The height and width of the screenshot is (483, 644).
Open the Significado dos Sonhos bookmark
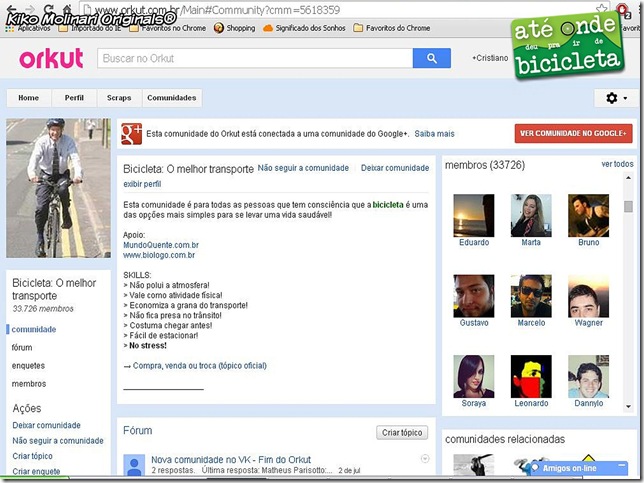pyautogui.click(x=304, y=28)
